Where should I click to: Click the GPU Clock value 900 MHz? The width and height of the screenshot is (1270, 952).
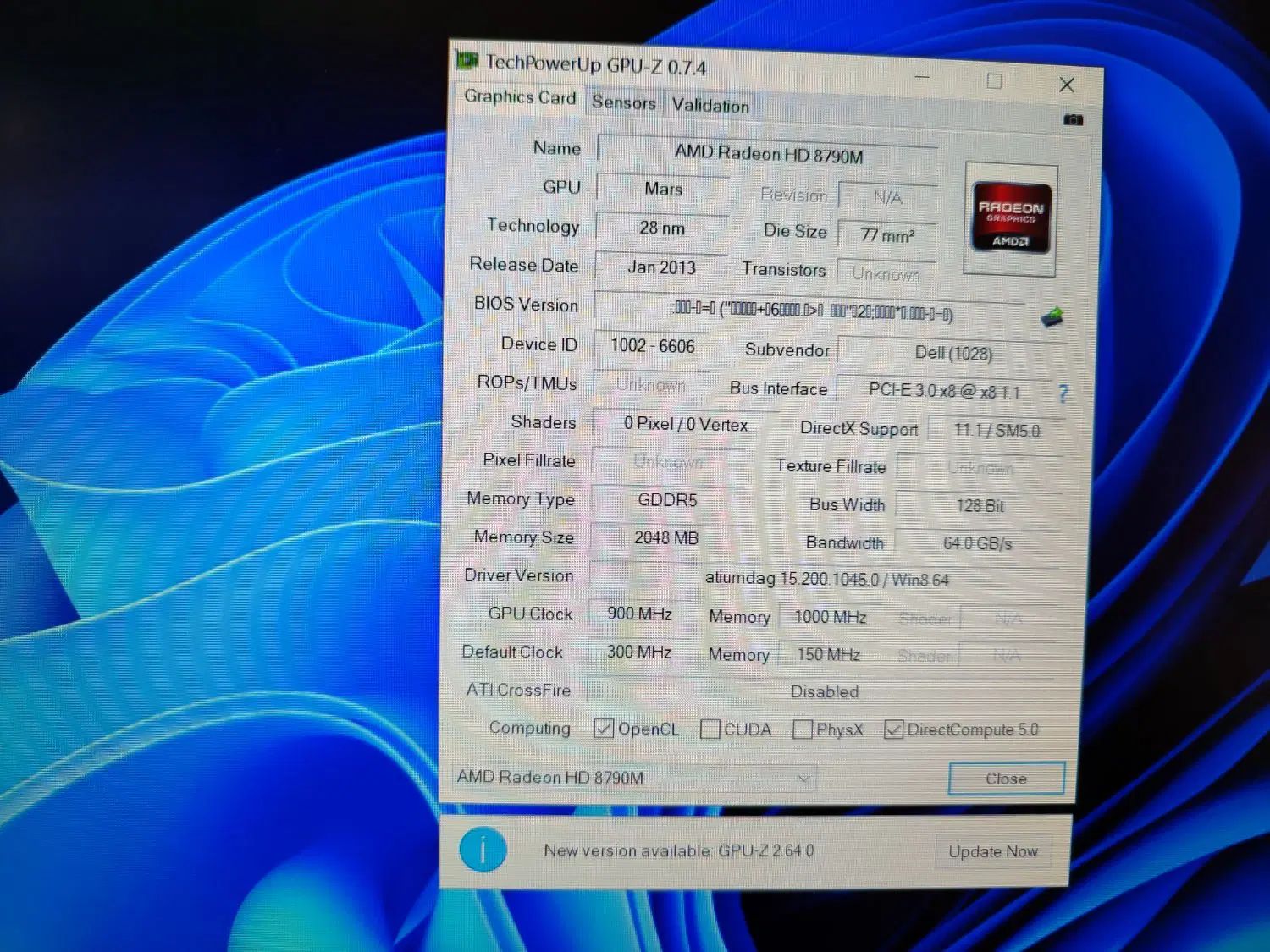(639, 614)
